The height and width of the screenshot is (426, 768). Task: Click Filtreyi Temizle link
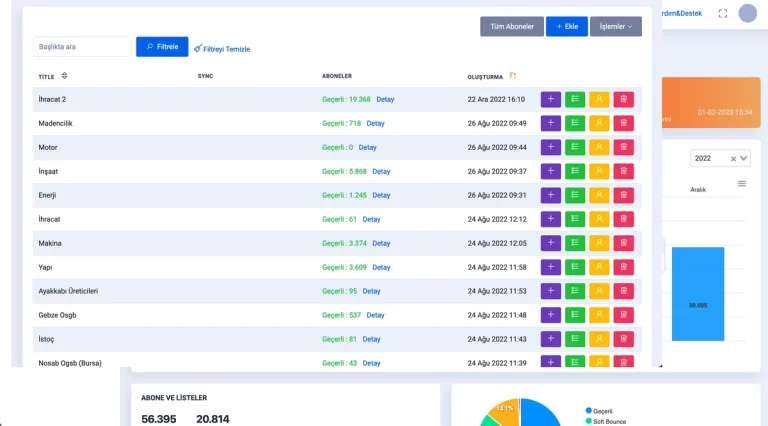[x=222, y=48]
